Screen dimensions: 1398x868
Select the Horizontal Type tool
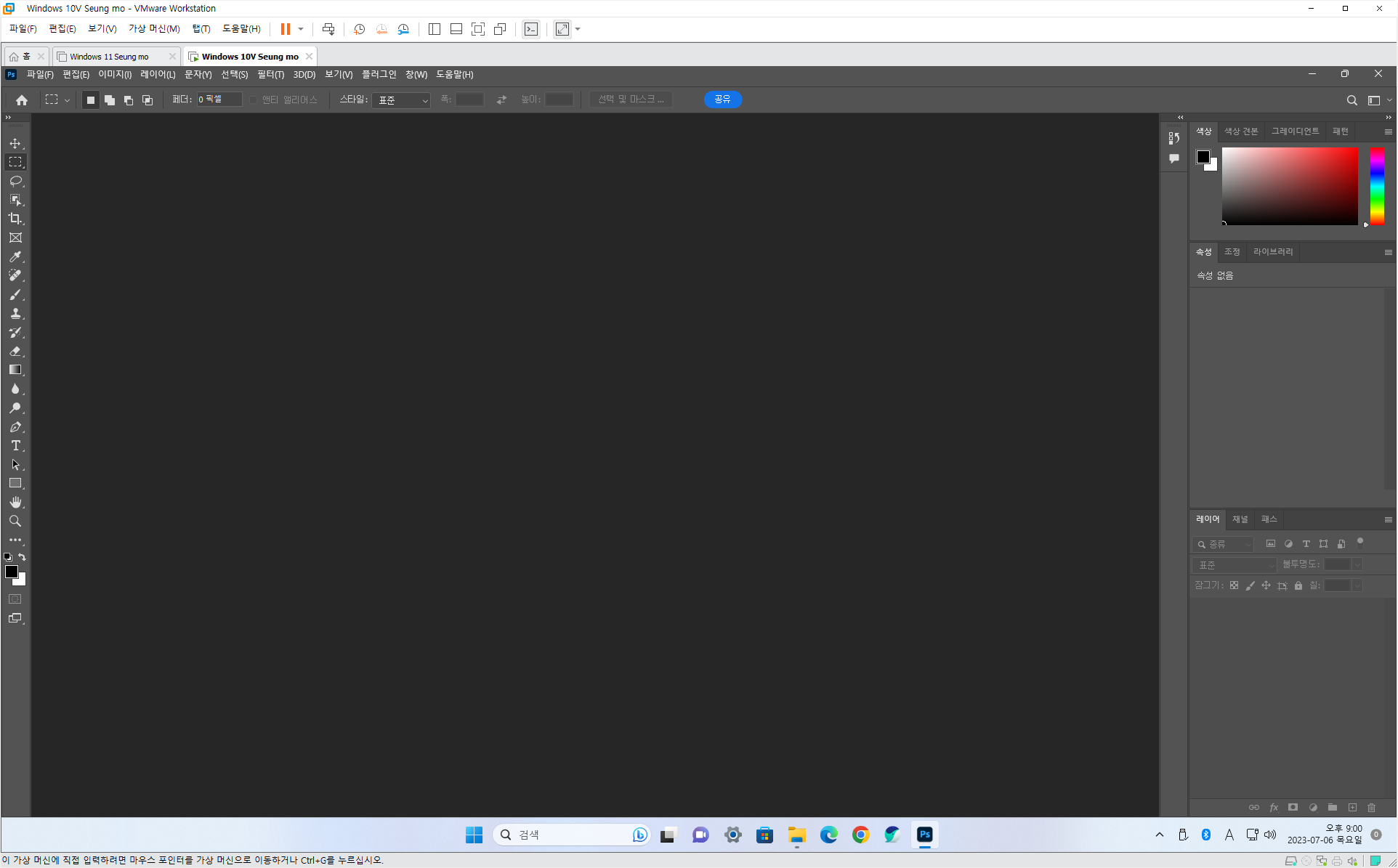pos(15,446)
